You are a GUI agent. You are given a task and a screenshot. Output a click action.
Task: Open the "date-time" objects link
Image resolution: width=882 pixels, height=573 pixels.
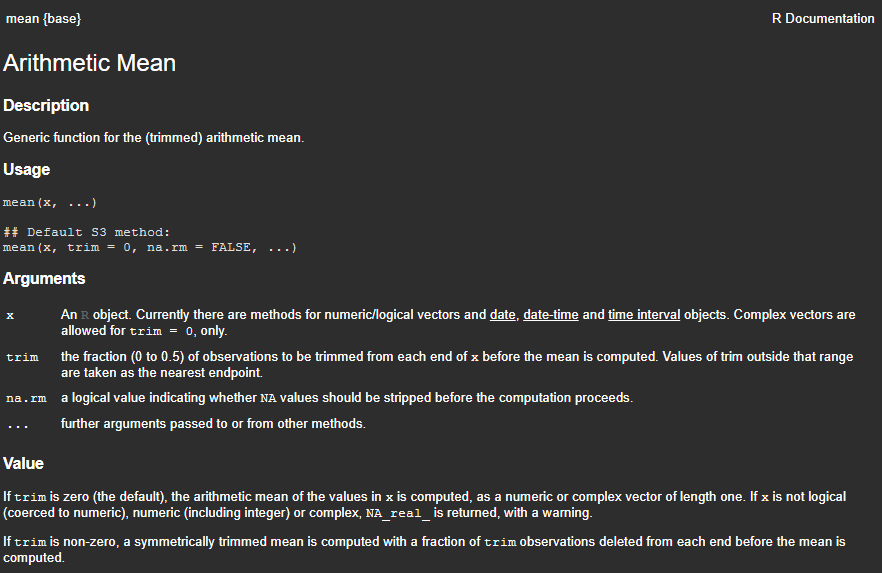click(x=551, y=315)
